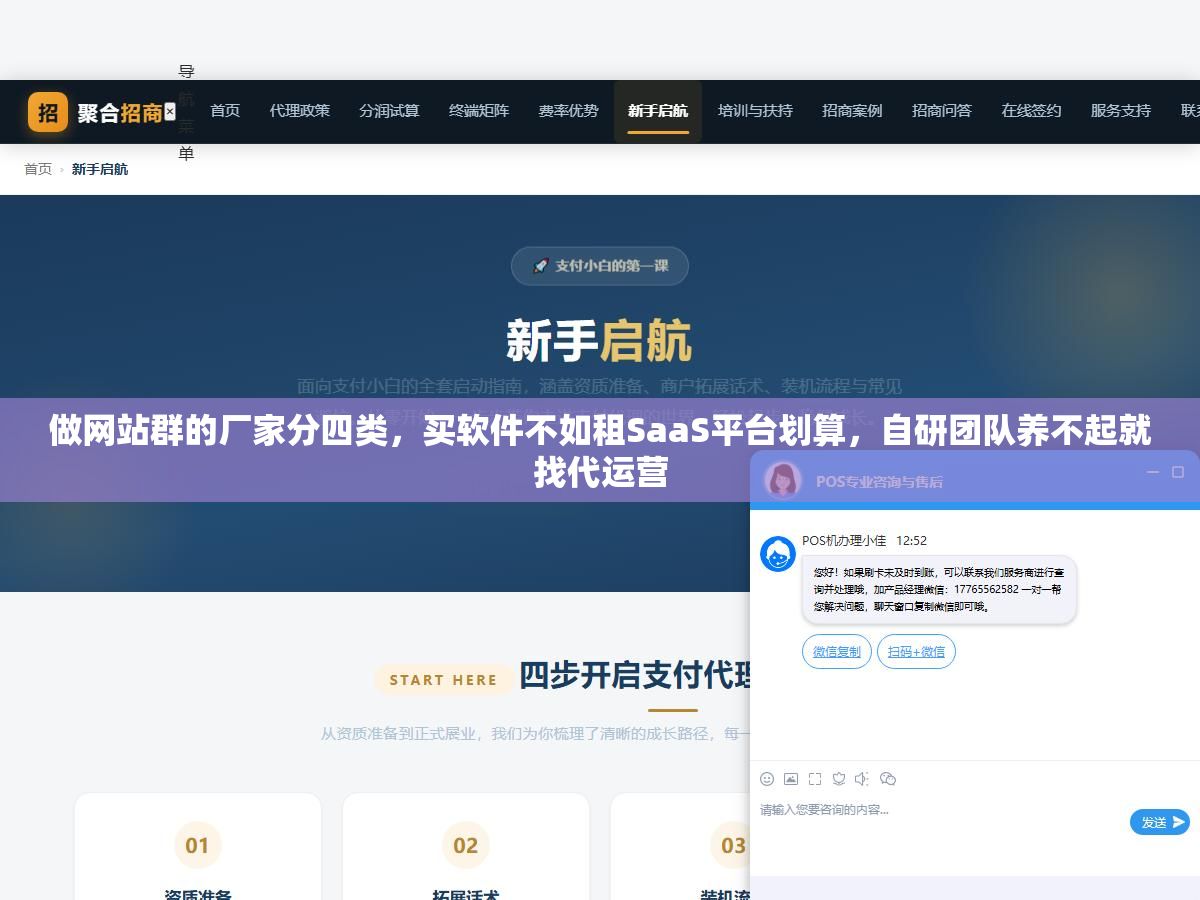This screenshot has height=900, width=1200.
Task: Toggle the chat sound speaker icon
Action: (x=863, y=779)
